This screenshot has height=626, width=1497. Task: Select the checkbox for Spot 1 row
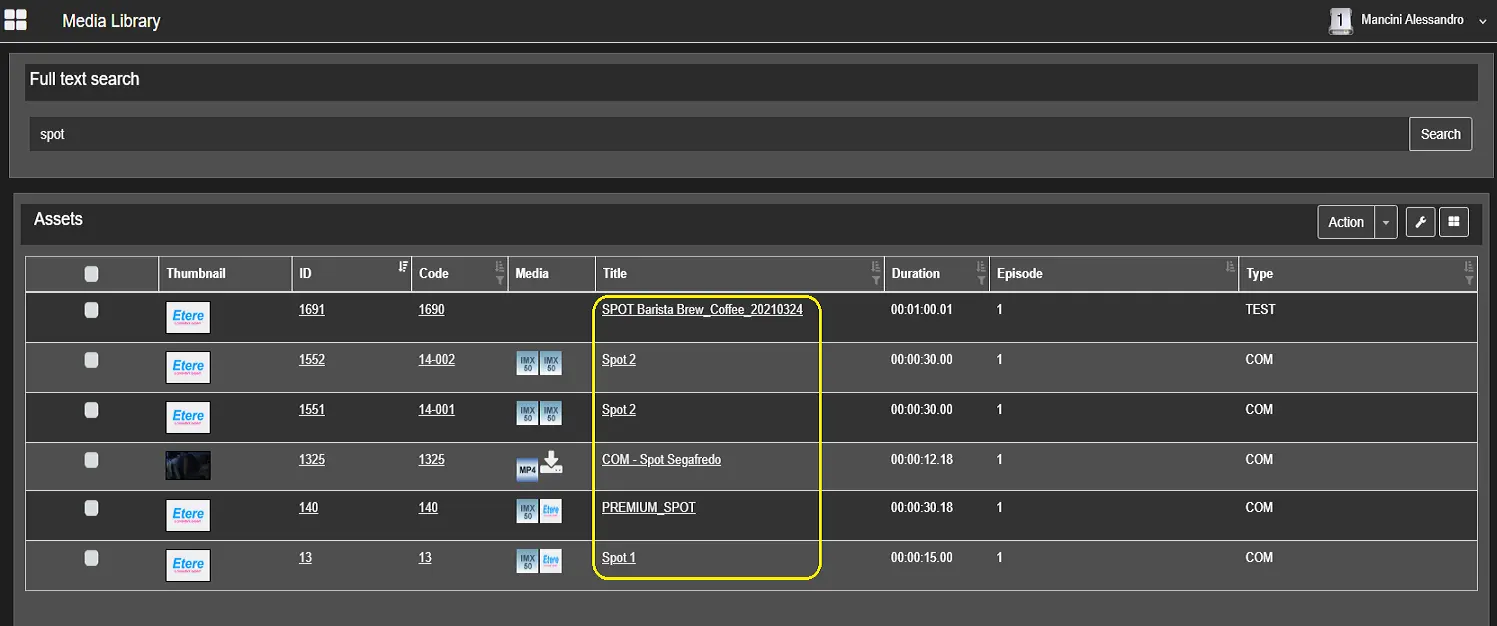pos(91,558)
